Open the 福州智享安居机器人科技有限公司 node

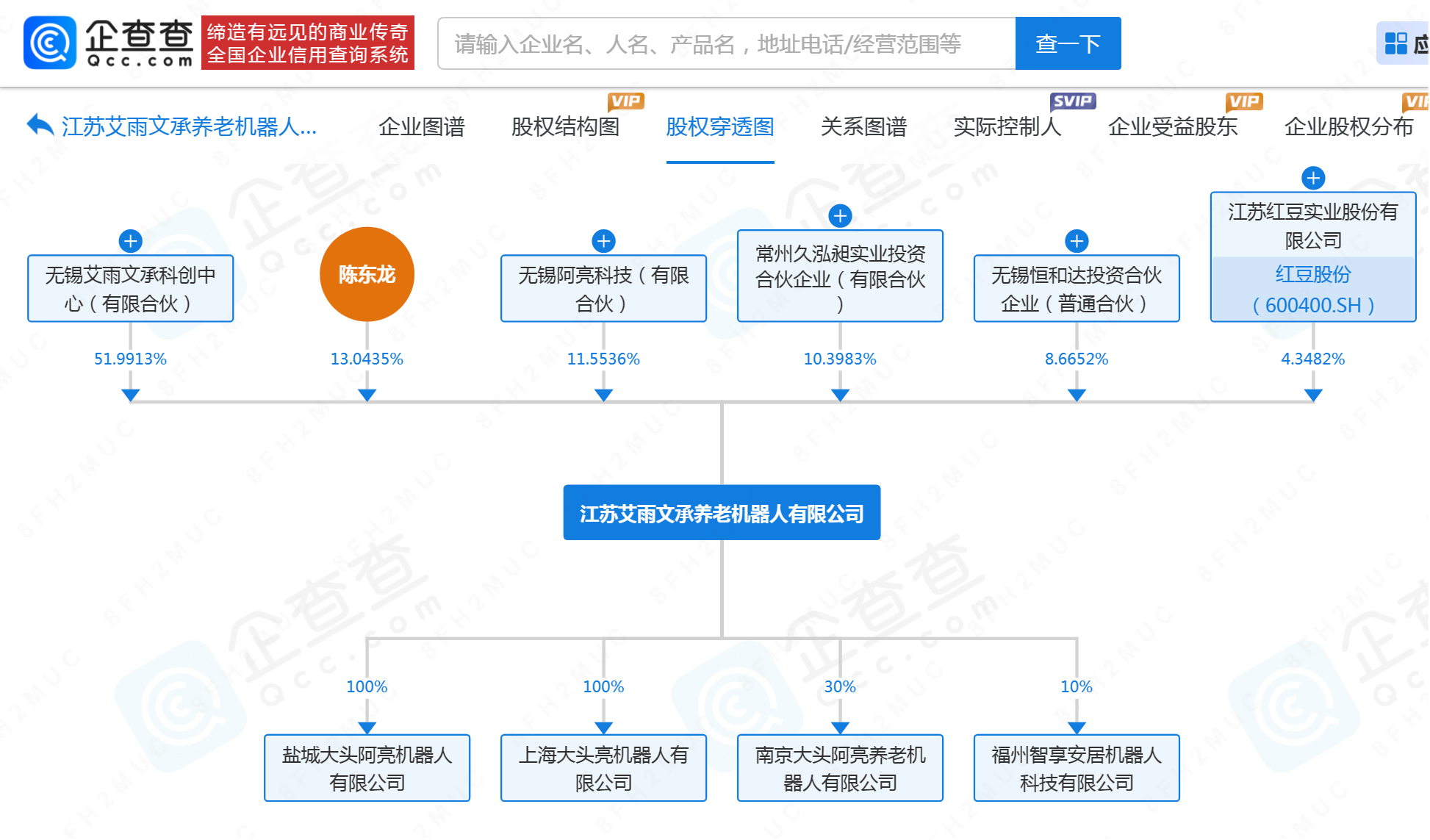point(1077,767)
